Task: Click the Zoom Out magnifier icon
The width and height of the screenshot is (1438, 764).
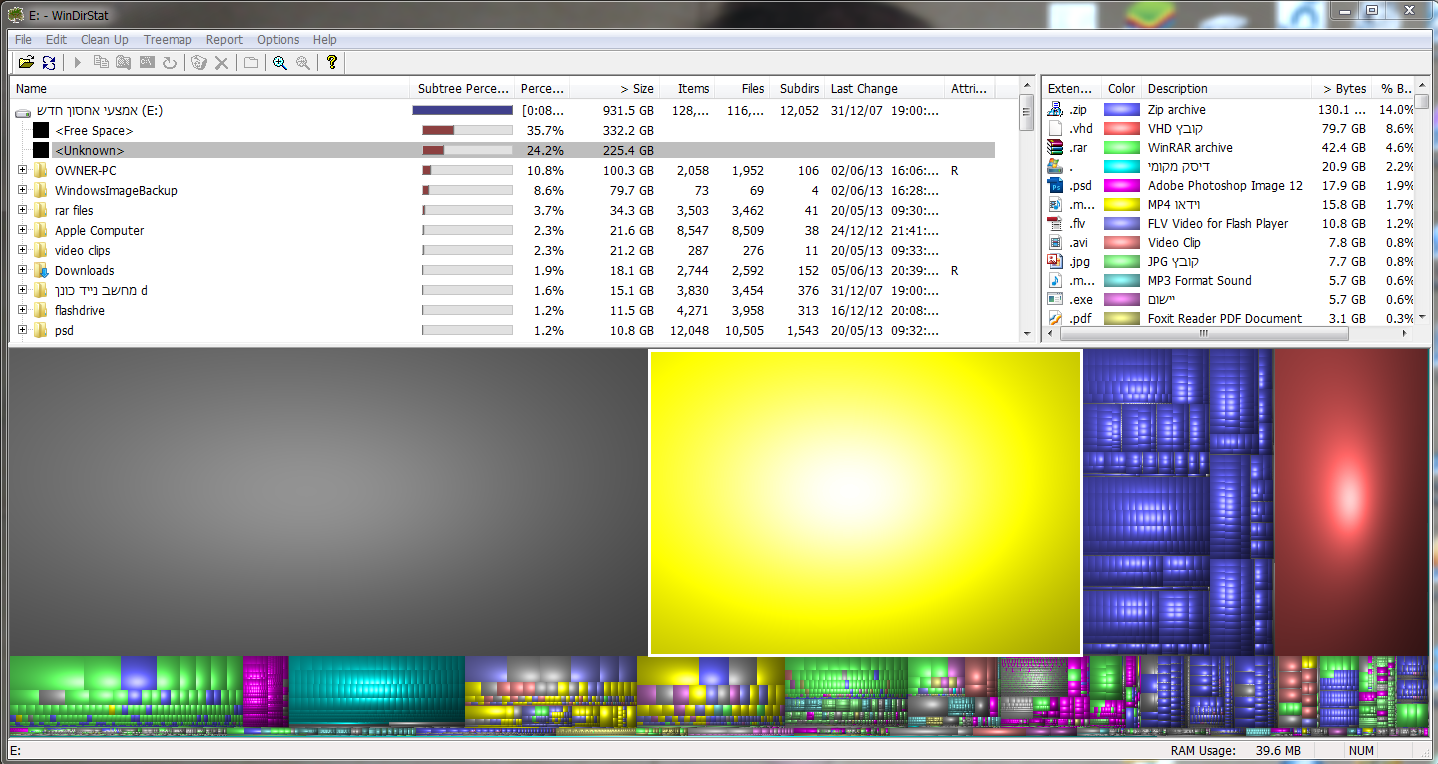Action: [302, 62]
